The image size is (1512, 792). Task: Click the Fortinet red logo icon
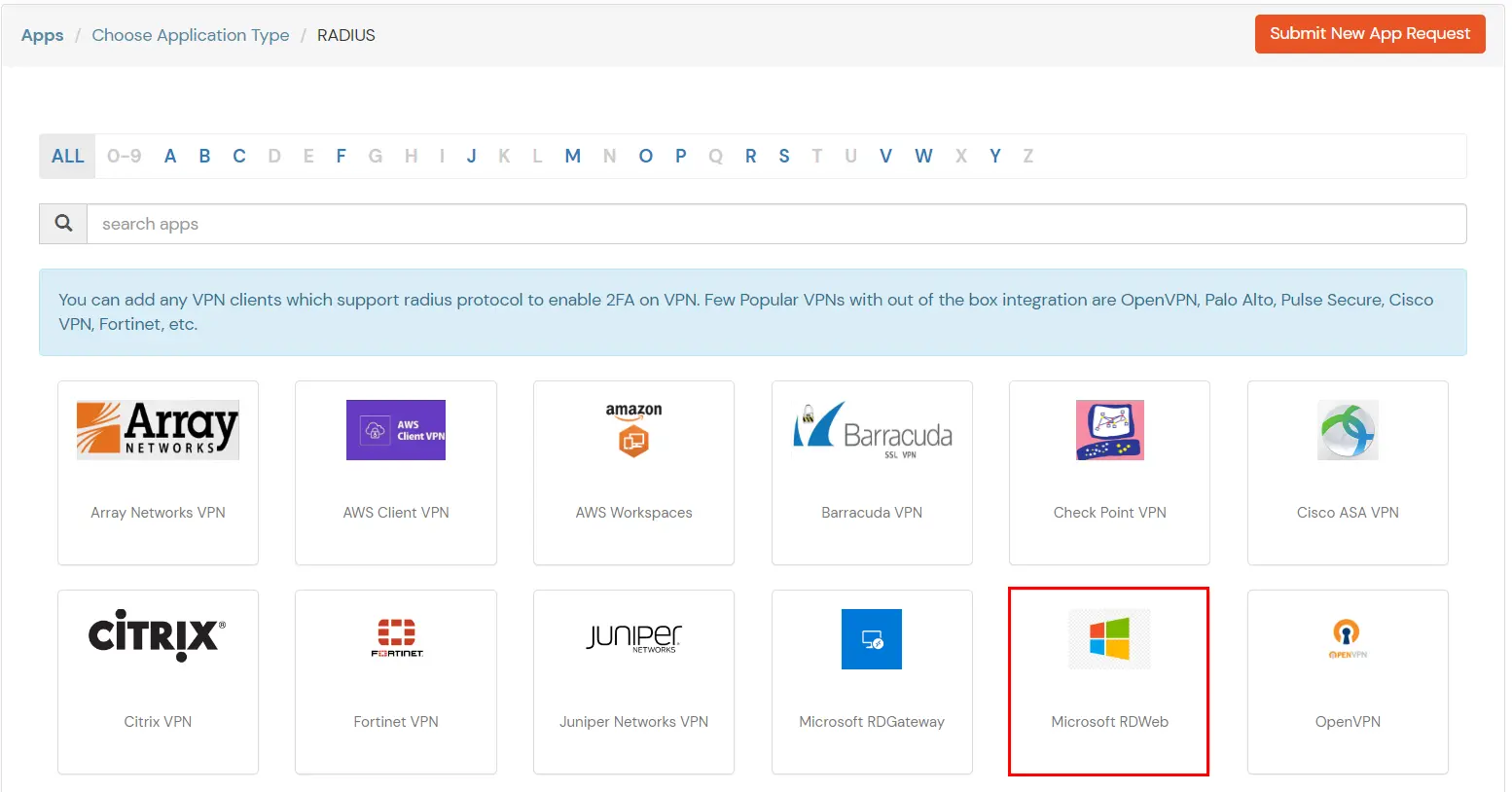tap(396, 637)
